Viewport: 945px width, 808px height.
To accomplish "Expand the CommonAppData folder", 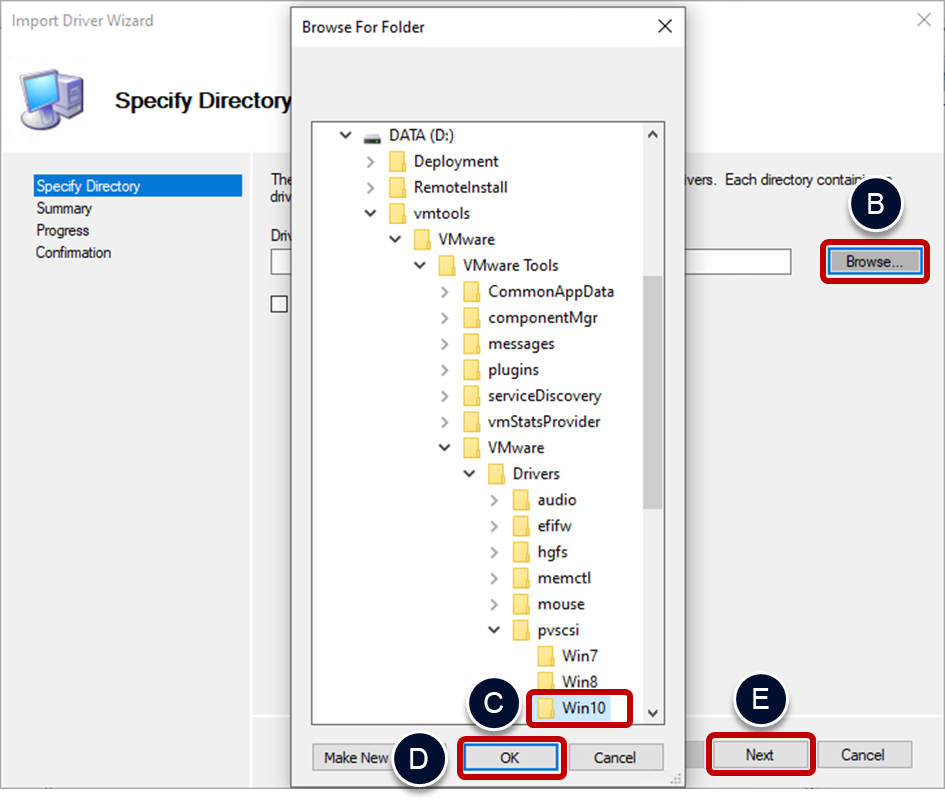I will 445,292.
